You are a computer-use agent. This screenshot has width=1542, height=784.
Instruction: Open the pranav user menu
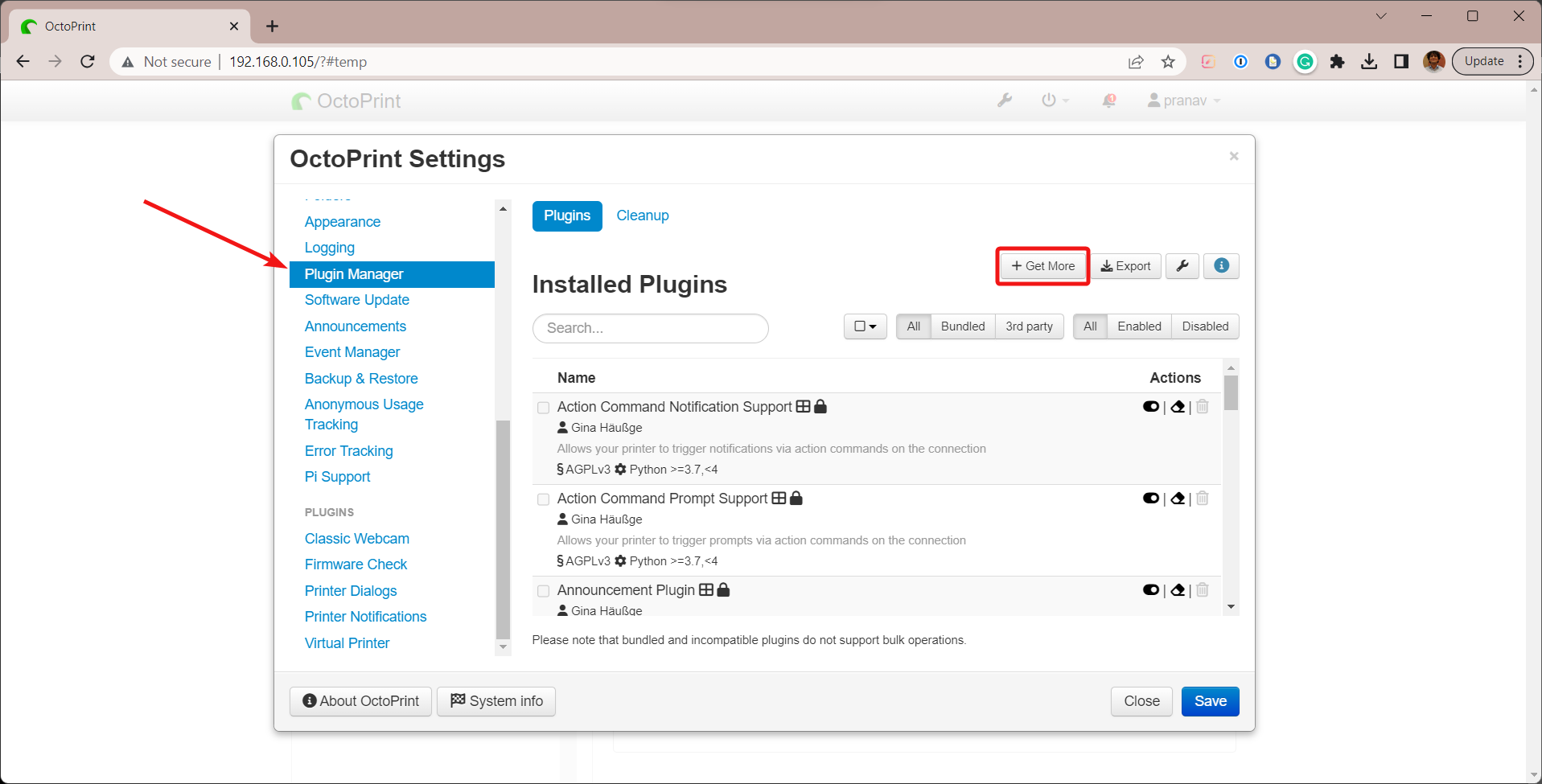click(x=1184, y=101)
